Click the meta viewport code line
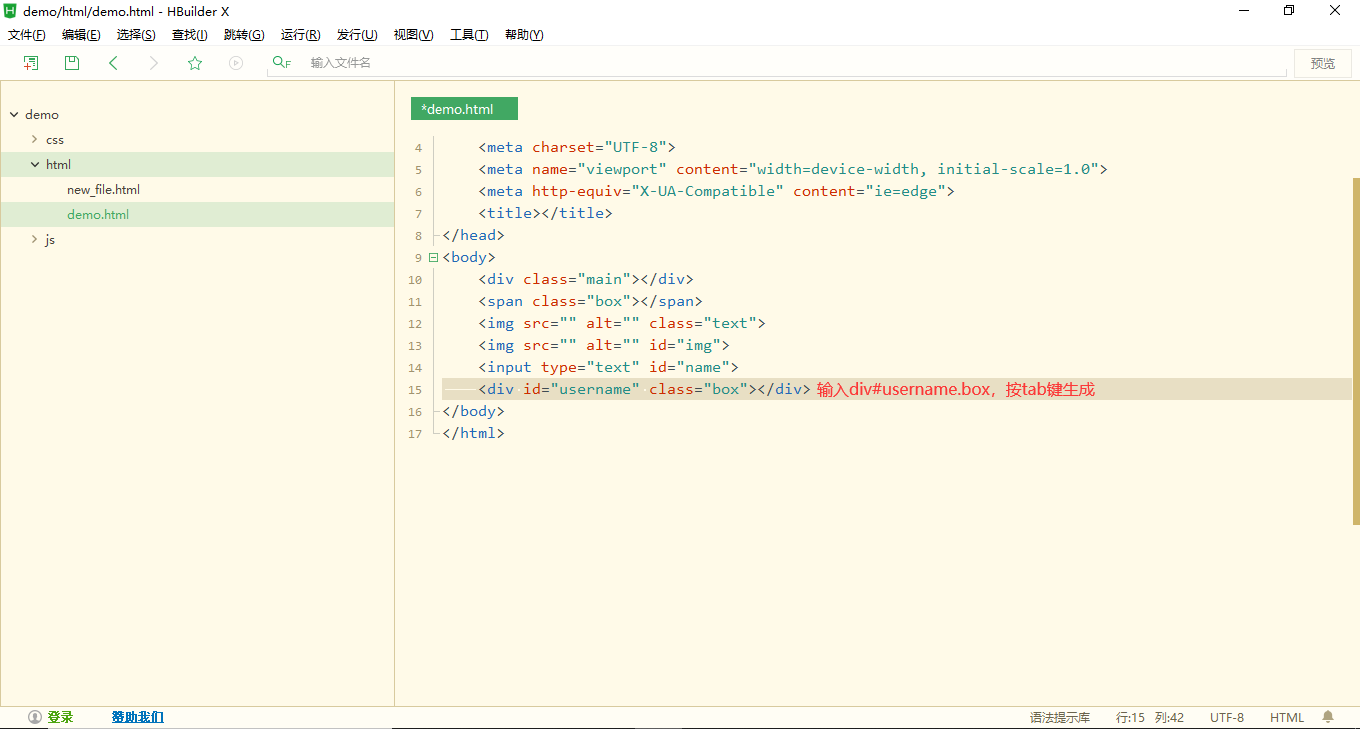The height and width of the screenshot is (729, 1360). pos(793,169)
